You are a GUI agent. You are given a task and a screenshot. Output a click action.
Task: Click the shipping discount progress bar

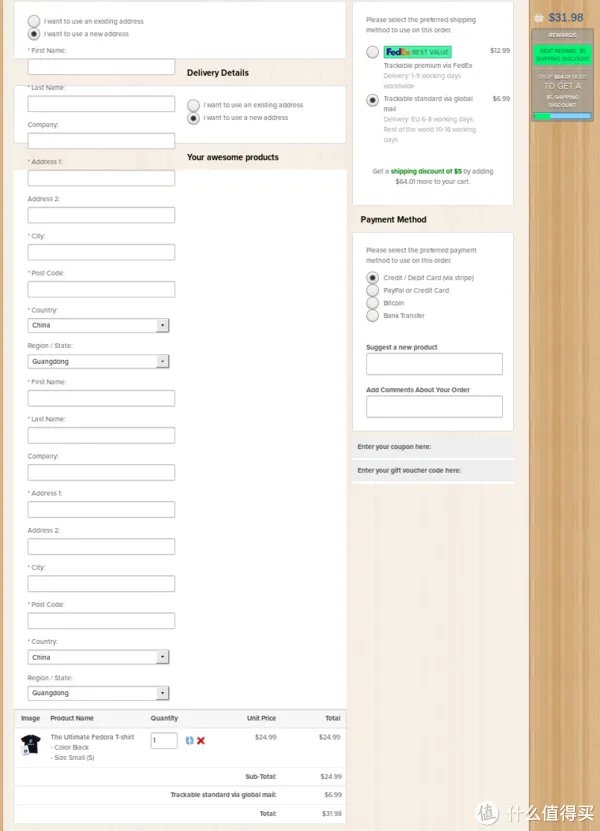pyautogui.click(x=562, y=116)
